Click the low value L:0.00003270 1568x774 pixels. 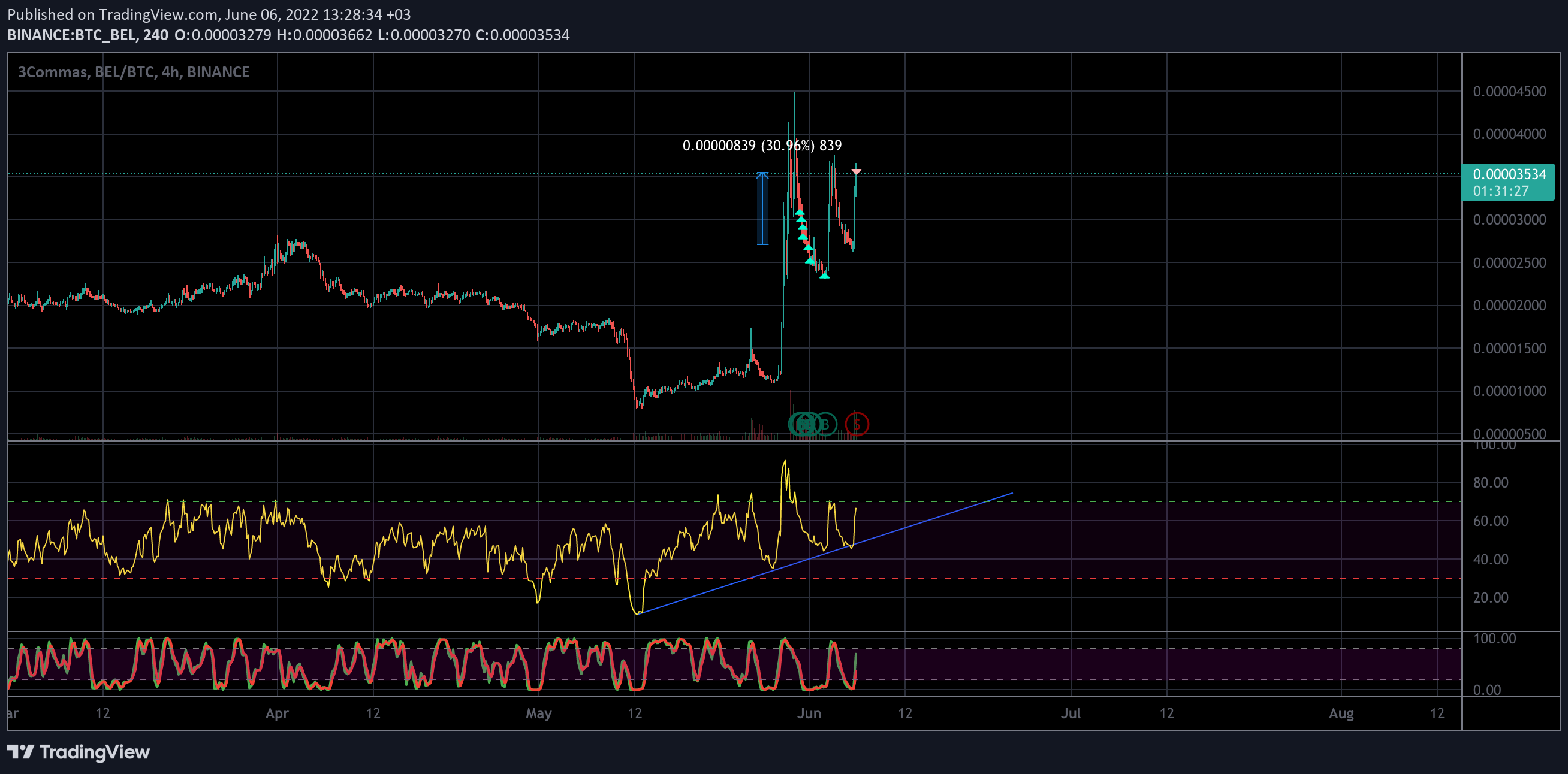(x=424, y=35)
